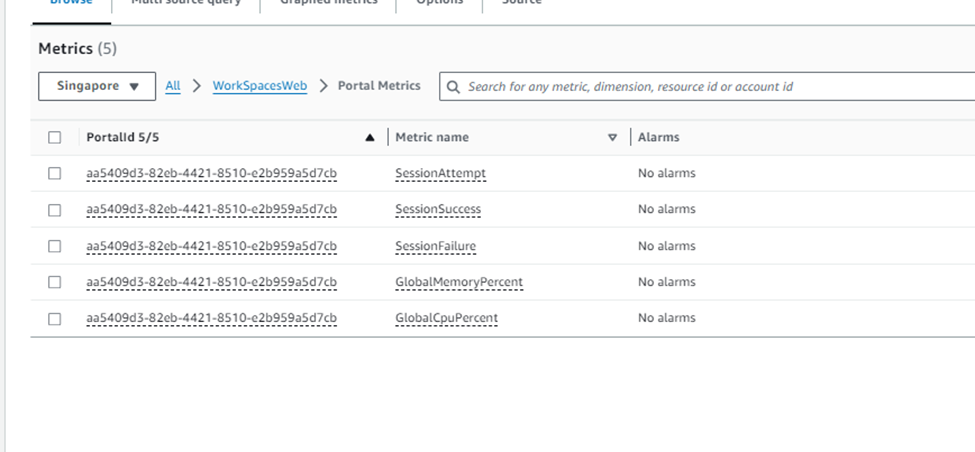
Task: Click Portal Metrics breadcrumb text
Action: tap(379, 86)
